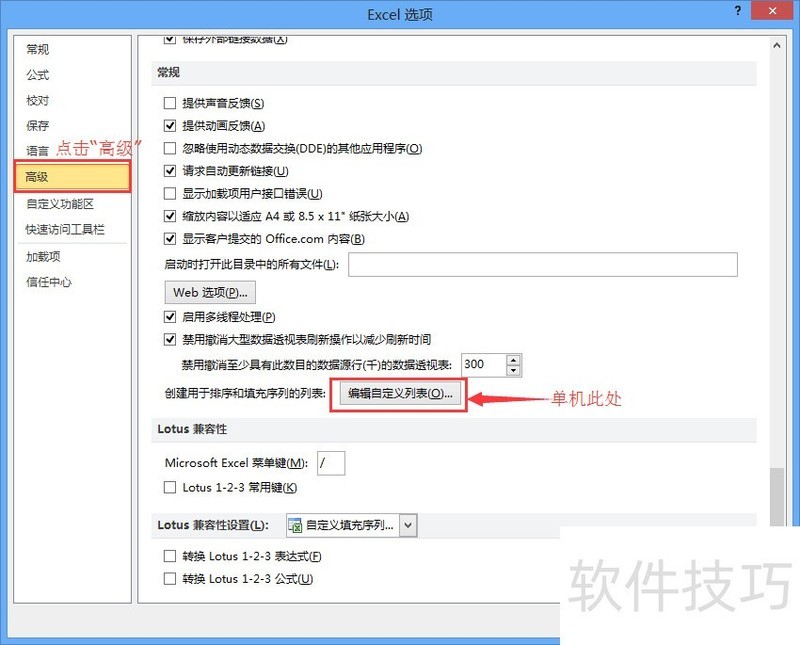Open 信任中心 category

pyautogui.click(x=49, y=282)
